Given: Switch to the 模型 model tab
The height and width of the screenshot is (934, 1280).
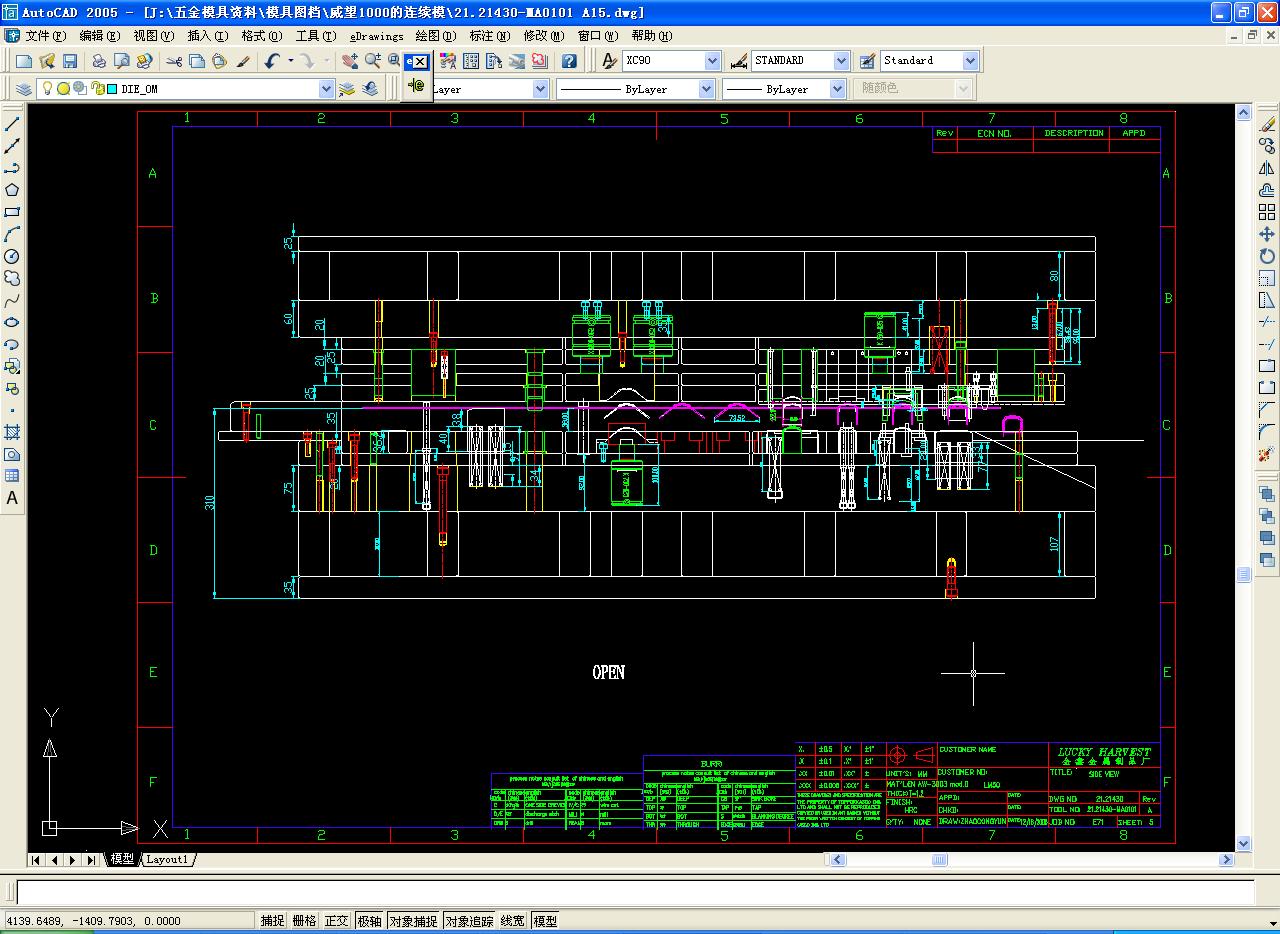Looking at the screenshot, I should (122, 859).
